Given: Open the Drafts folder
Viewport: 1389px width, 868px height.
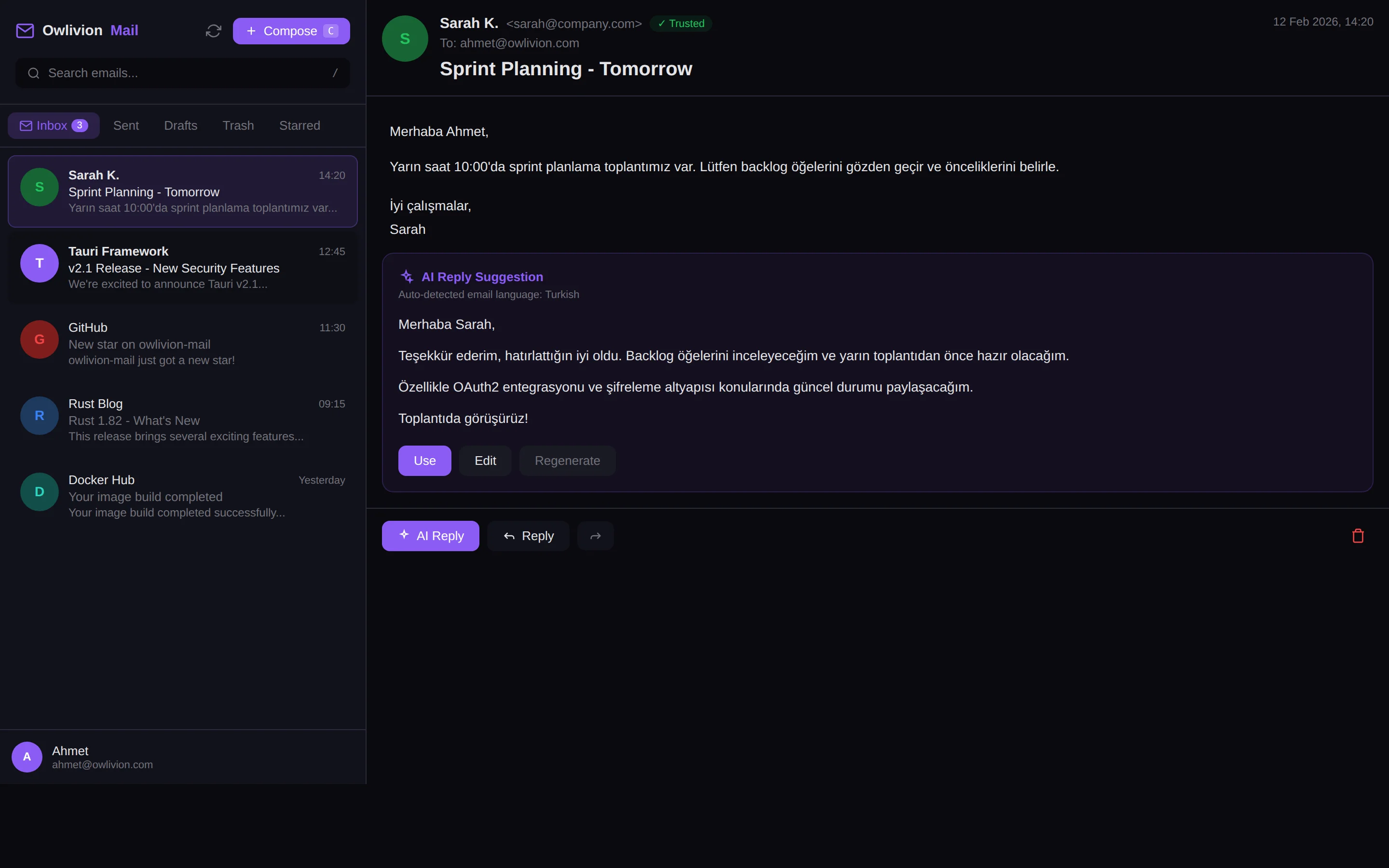Looking at the screenshot, I should pos(180,125).
